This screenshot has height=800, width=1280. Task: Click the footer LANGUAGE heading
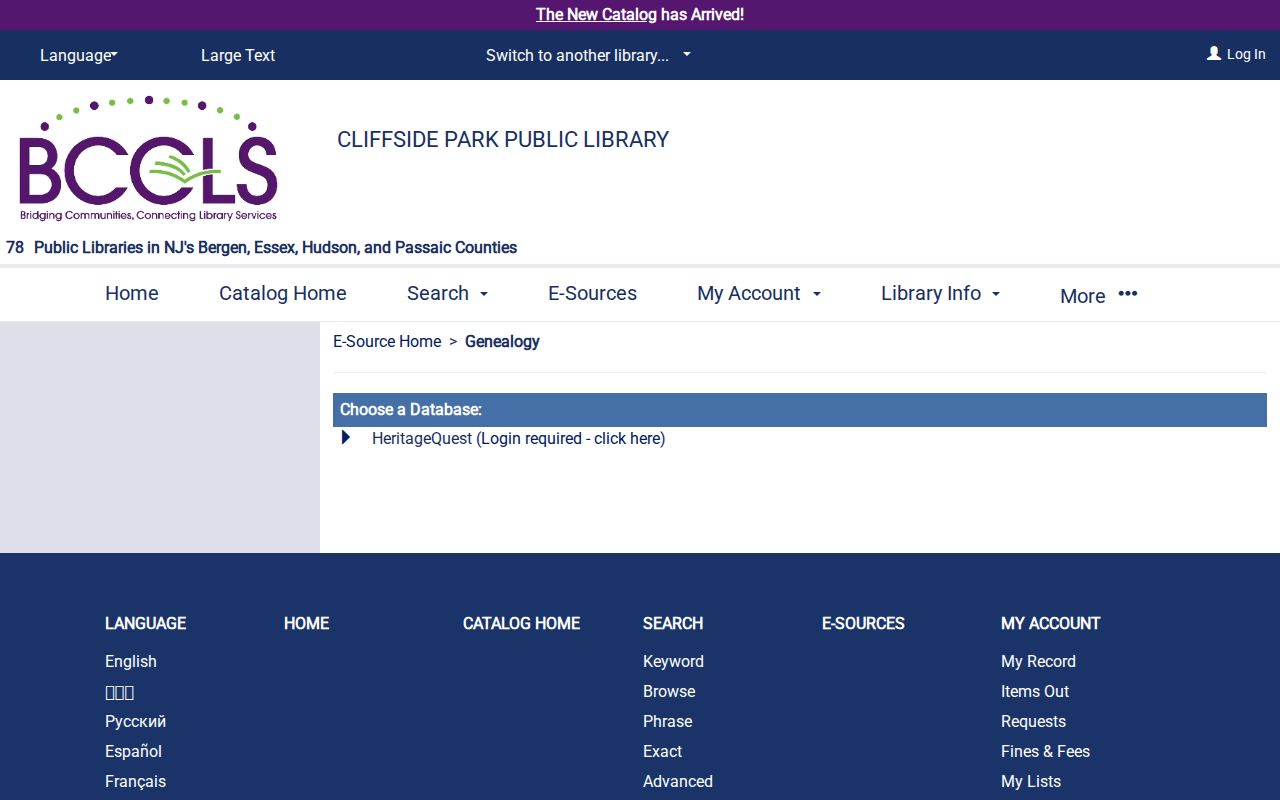[145, 623]
